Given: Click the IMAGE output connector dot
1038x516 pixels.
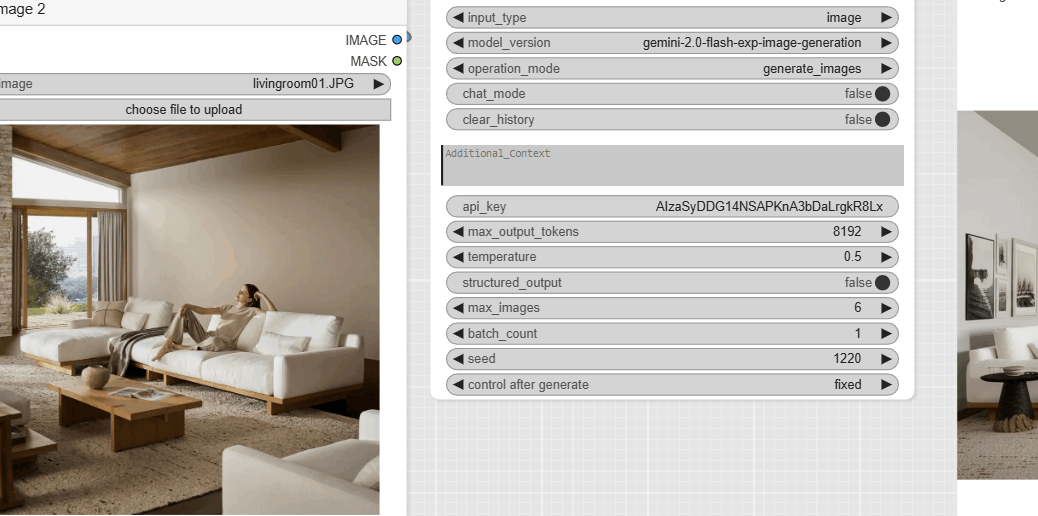Looking at the screenshot, I should [x=397, y=40].
